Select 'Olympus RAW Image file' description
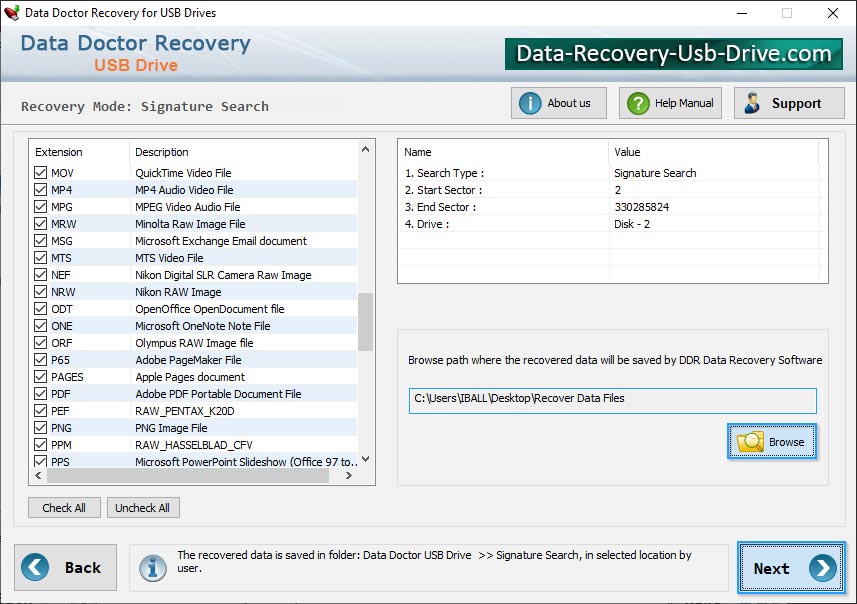The image size is (857, 604). pos(194,343)
